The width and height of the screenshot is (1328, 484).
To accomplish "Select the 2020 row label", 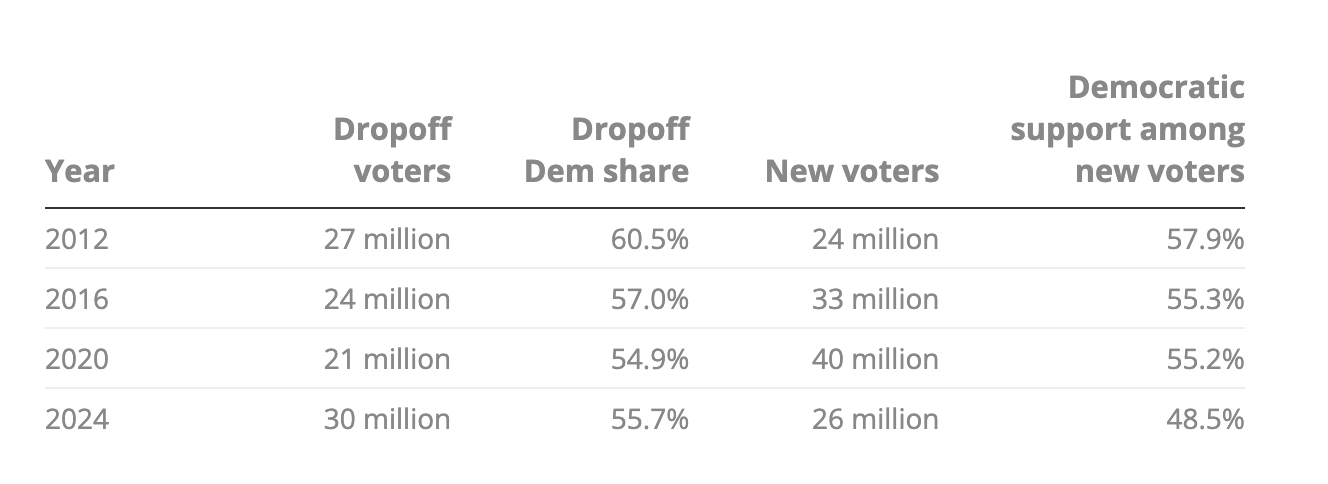I will pyautogui.click(x=77, y=359).
